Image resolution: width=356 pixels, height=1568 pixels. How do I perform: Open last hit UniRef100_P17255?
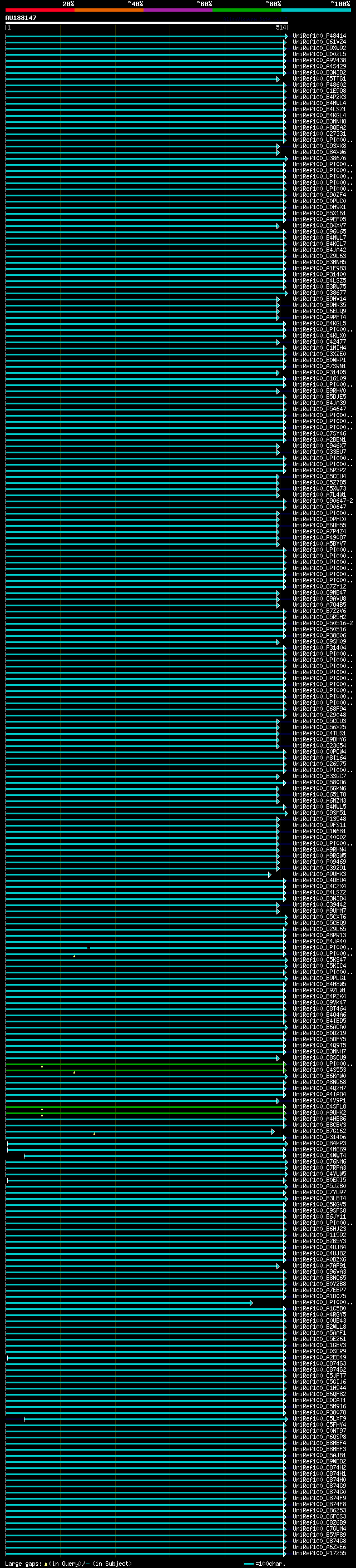click(x=319, y=1554)
